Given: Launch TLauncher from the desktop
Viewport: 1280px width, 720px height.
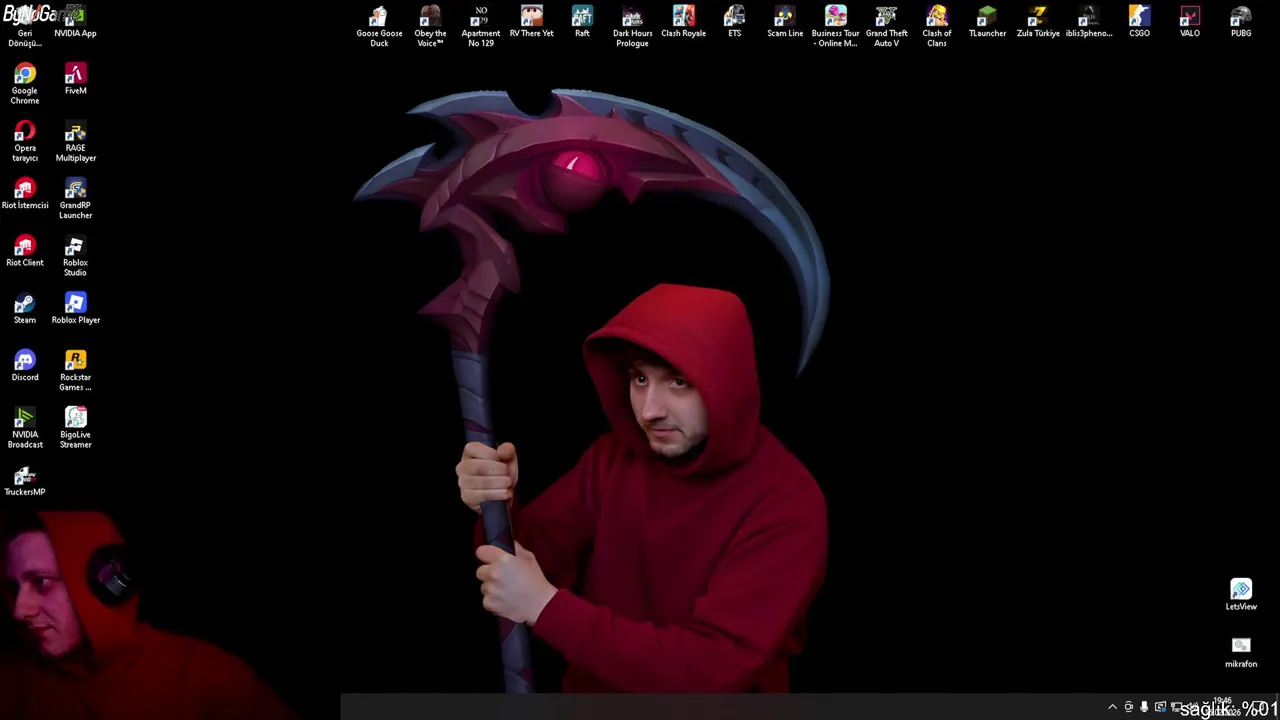Looking at the screenshot, I should click(x=987, y=21).
